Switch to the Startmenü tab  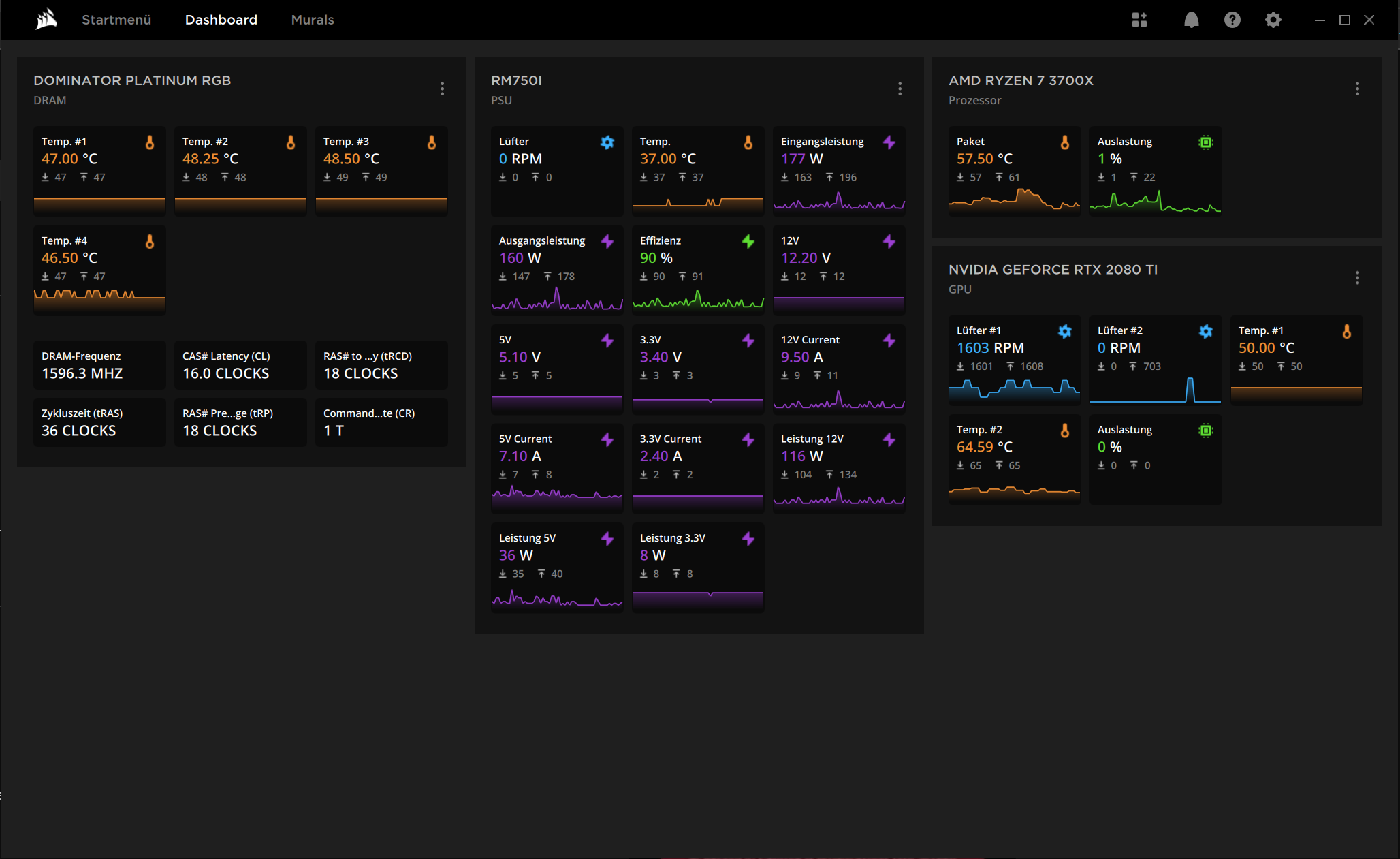click(116, 20)
